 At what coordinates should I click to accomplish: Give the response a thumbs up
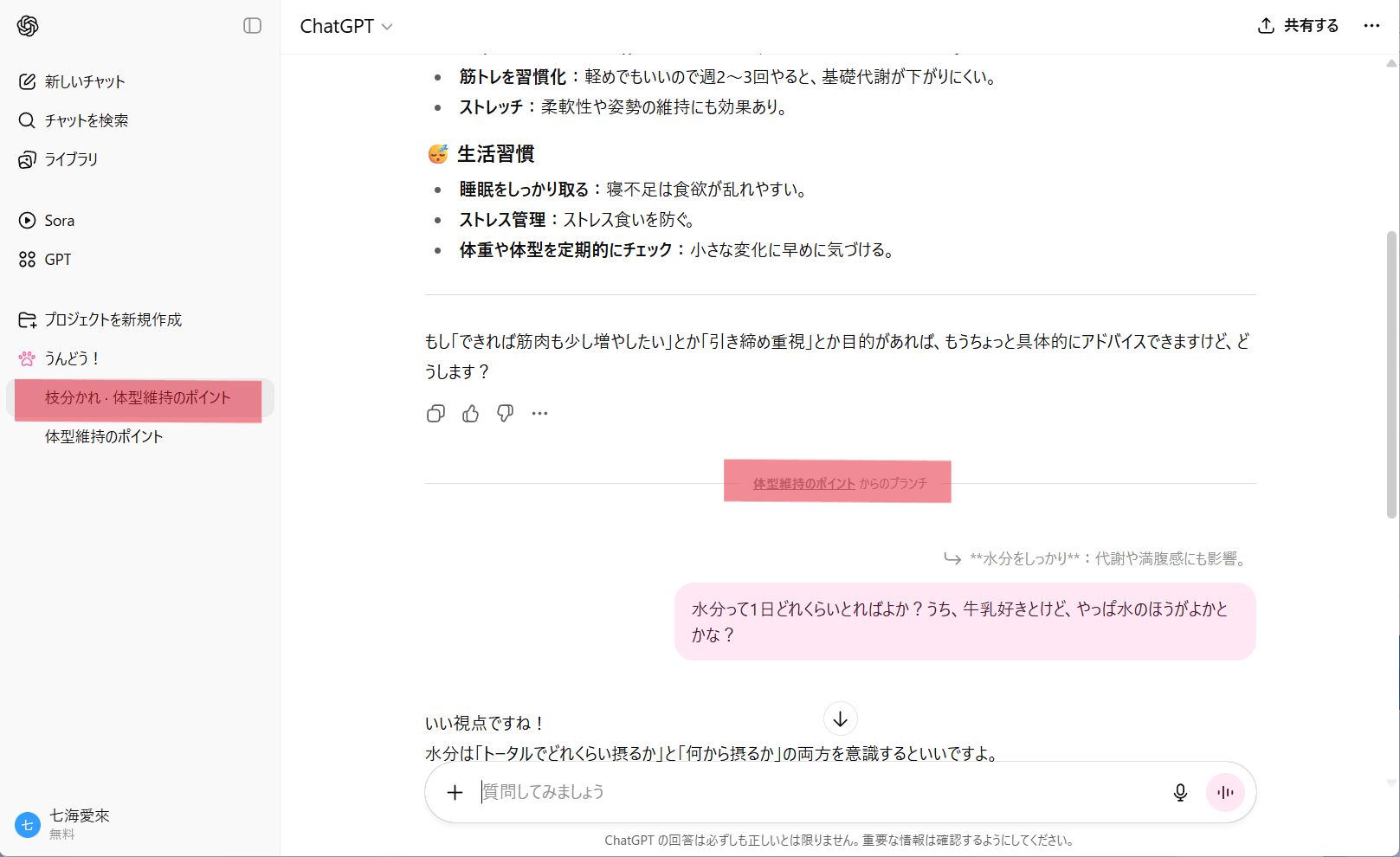point(470,414)
